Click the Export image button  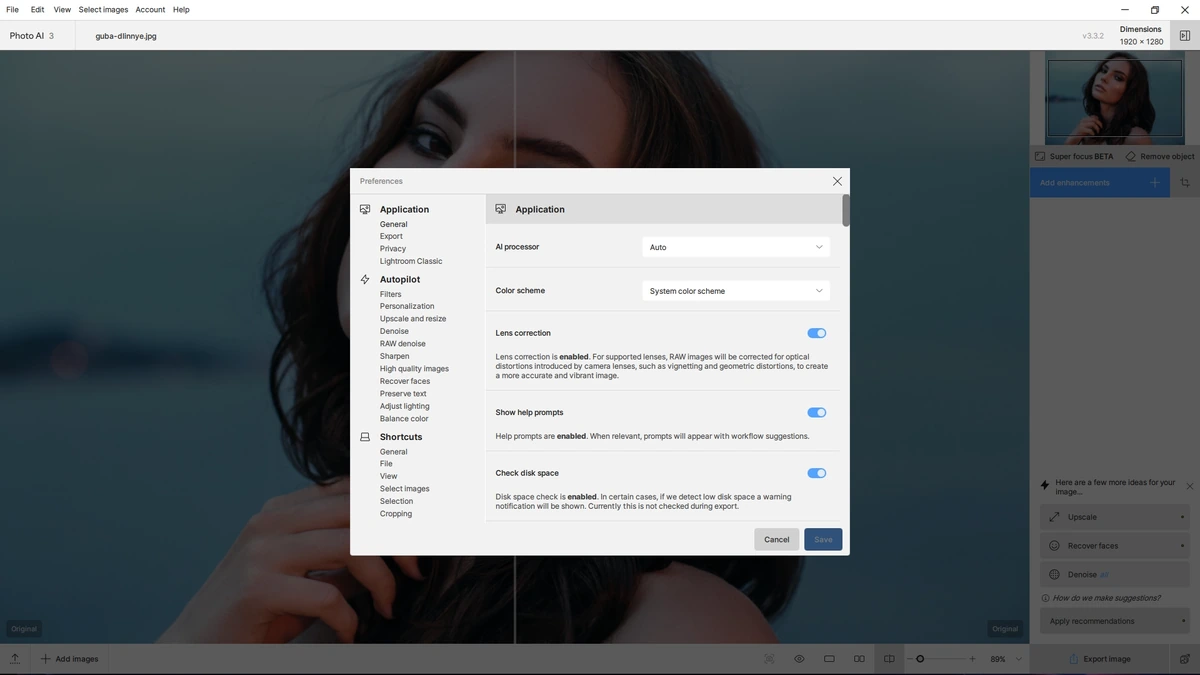coord(1099,659)
